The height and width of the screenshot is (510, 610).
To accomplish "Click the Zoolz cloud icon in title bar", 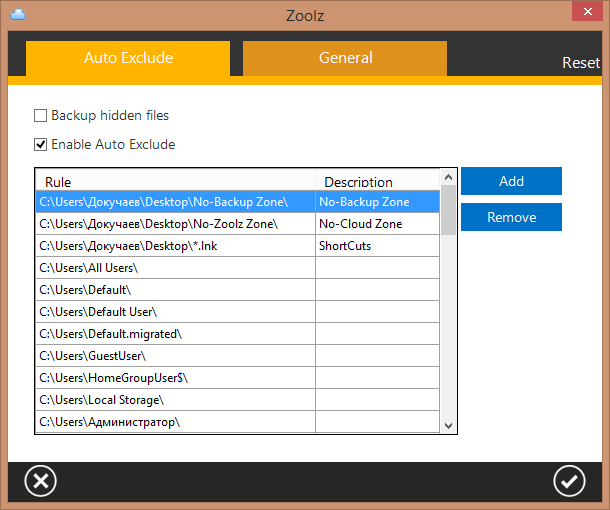I will [x=18, y=15].
